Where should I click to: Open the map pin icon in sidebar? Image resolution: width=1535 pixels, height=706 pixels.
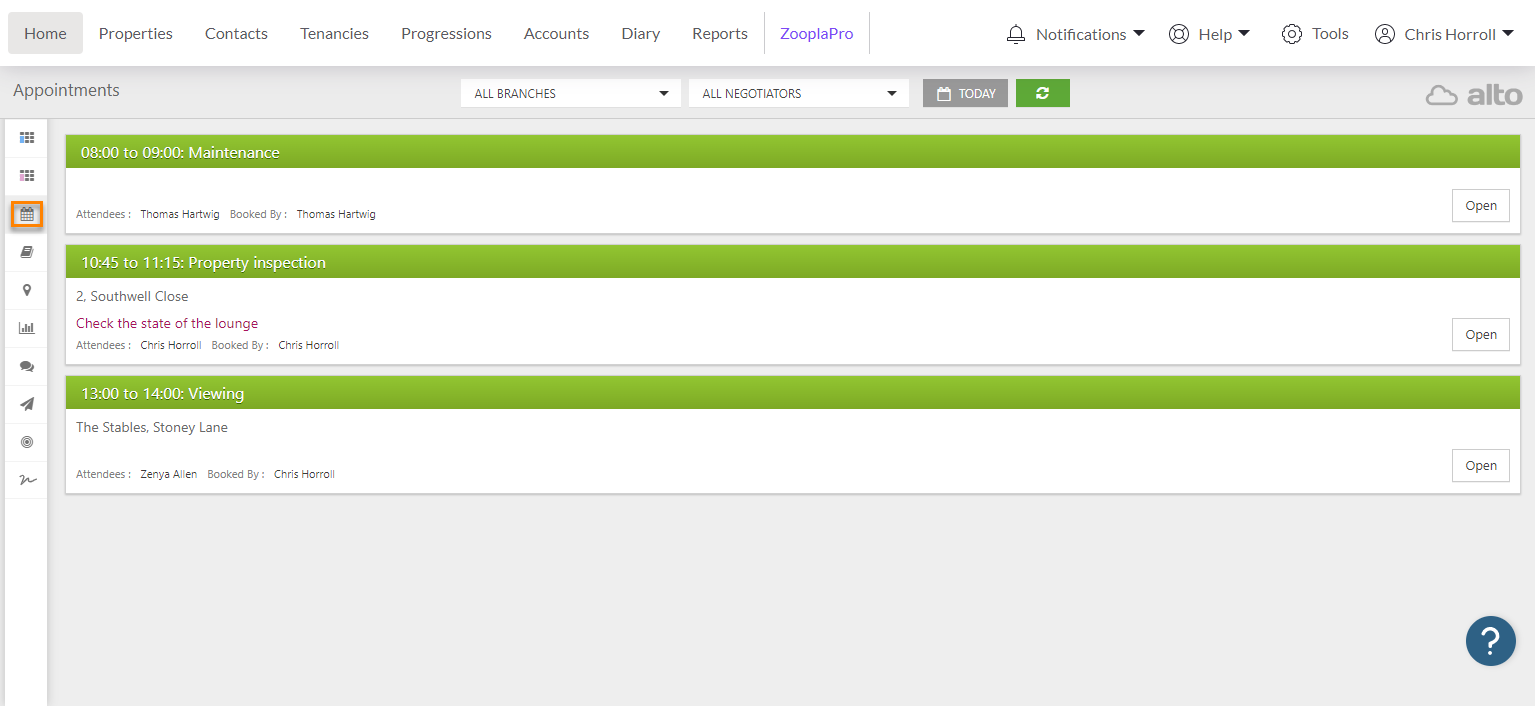tap(27, 290)
